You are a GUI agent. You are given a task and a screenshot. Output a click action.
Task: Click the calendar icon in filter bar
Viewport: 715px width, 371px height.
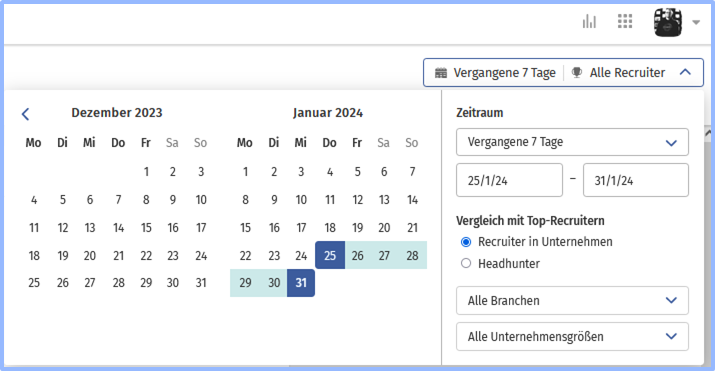point(441,73)
